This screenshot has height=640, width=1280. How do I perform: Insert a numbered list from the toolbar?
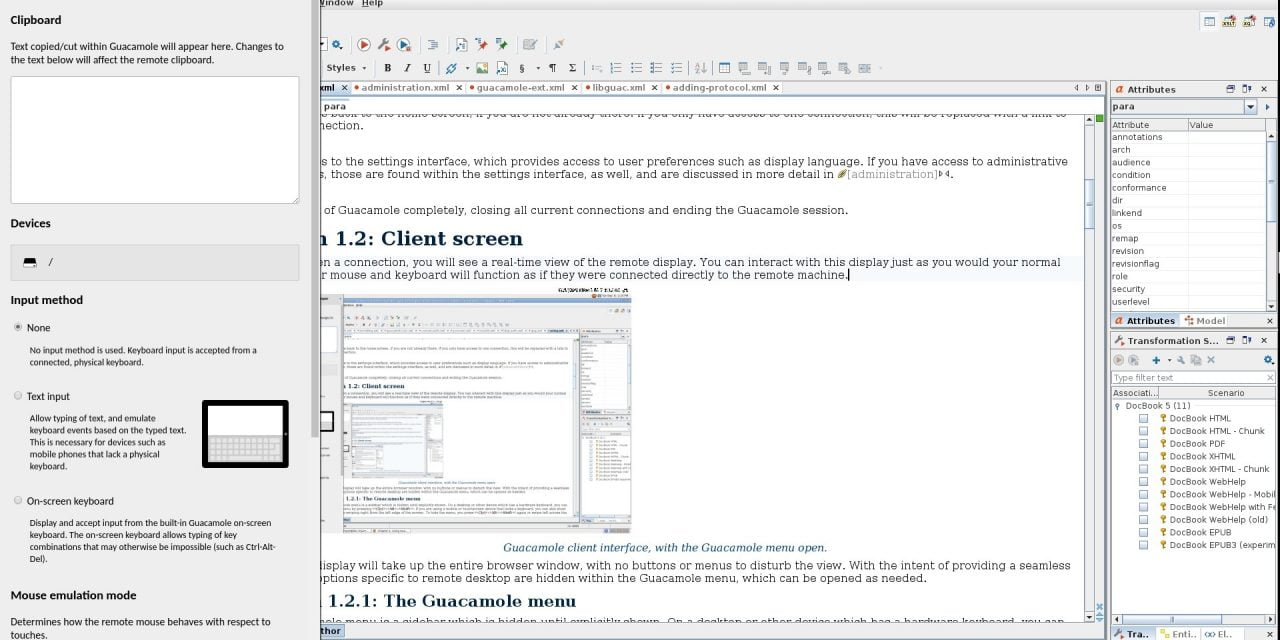pos(615,68)
